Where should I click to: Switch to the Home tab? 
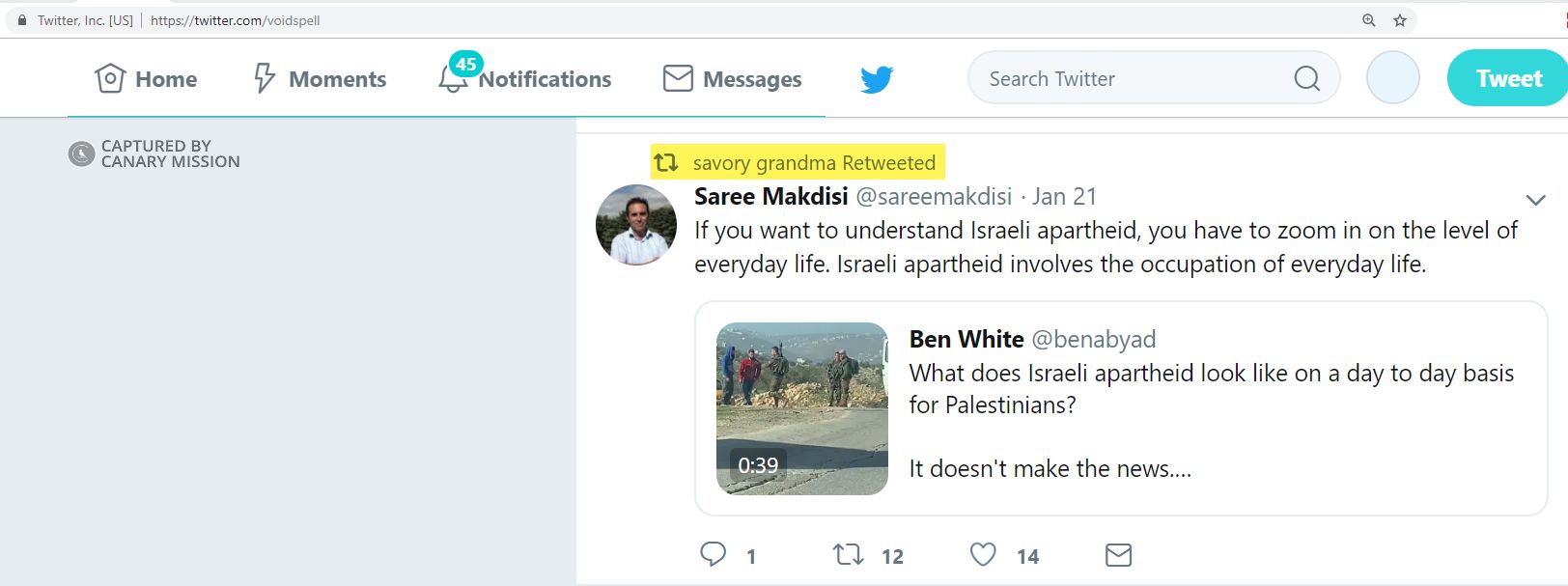click(x=145, y=77)
